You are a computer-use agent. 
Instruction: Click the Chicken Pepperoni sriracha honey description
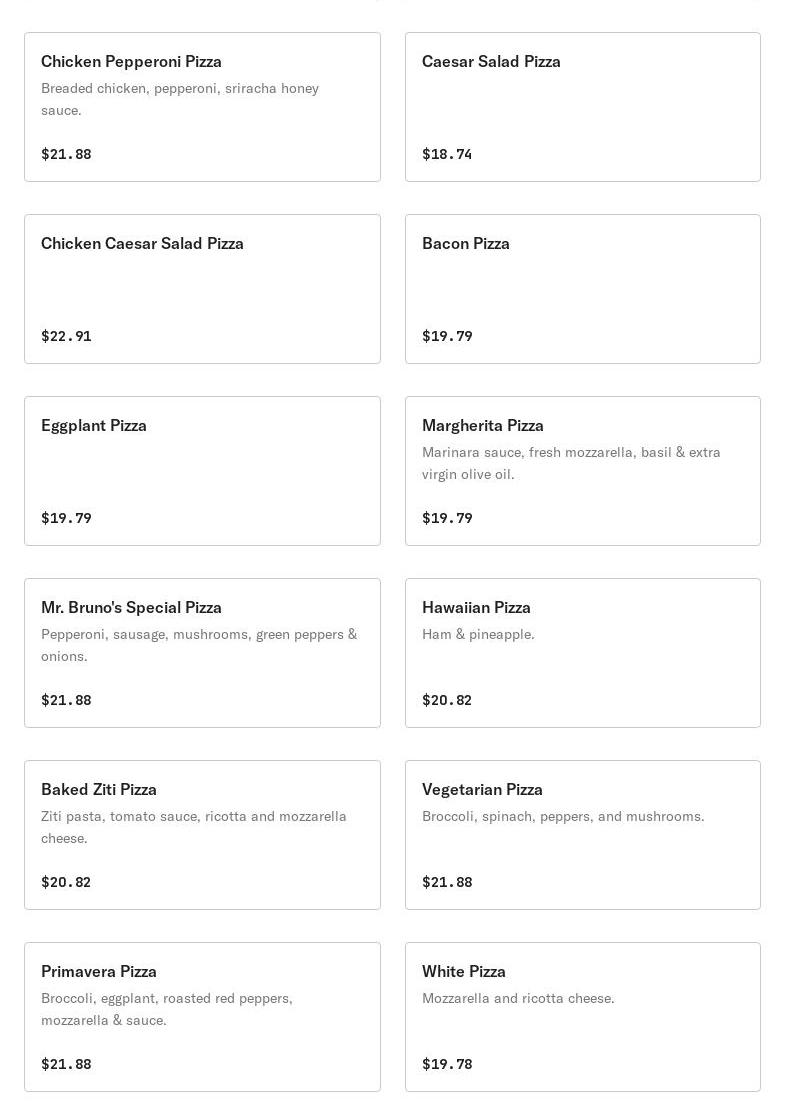point(180,99)
